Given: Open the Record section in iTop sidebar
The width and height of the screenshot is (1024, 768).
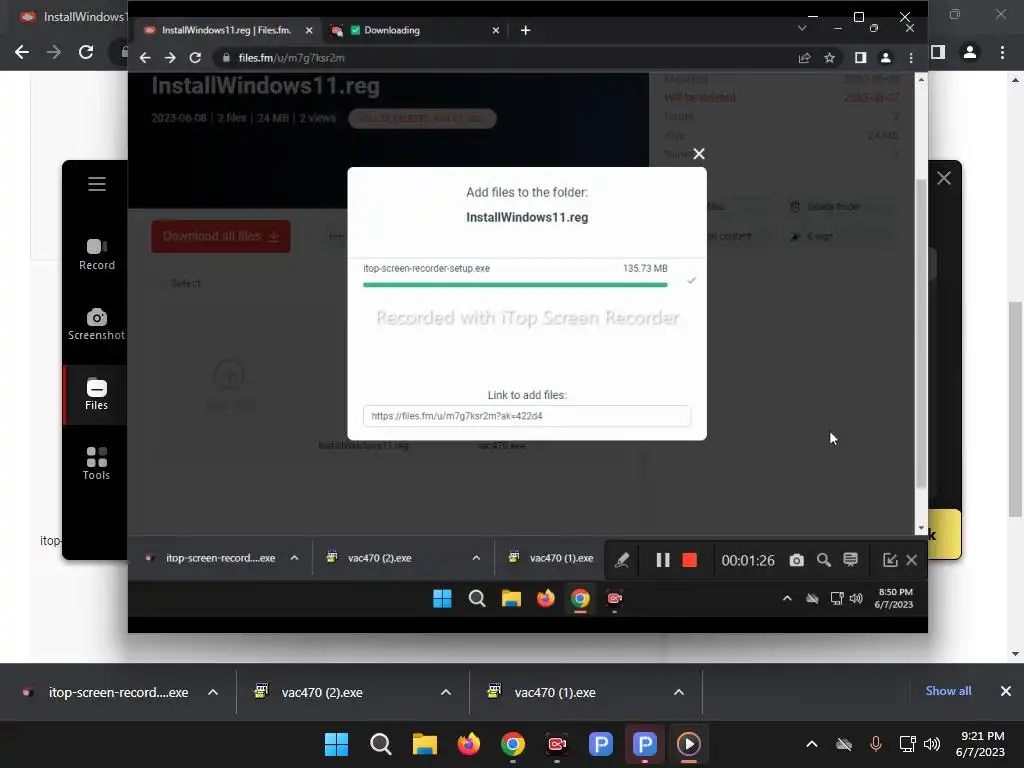Looking at the screenshot, I should pyautogui.click(x=97, y=254).
